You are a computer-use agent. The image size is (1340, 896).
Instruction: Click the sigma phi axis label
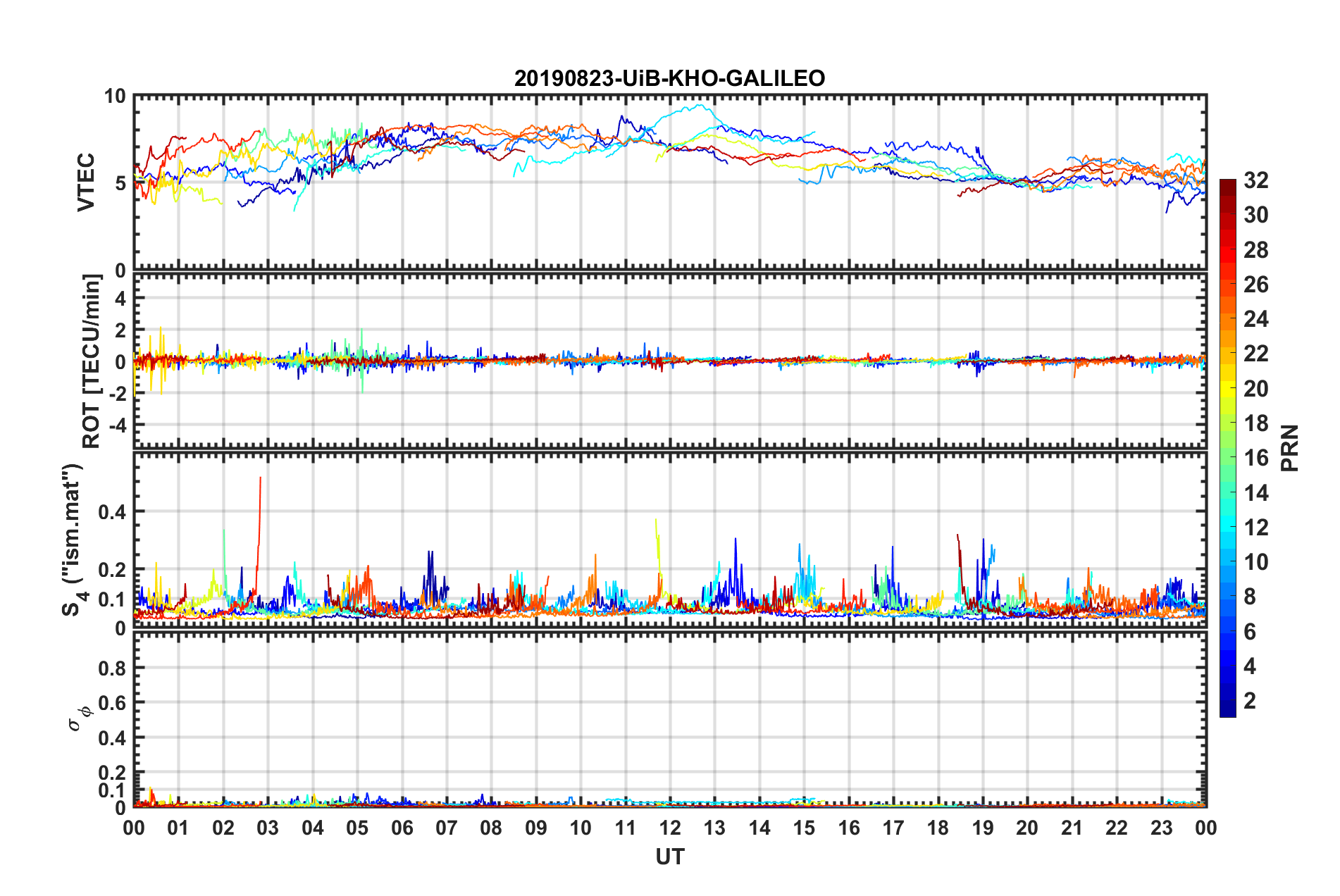pyautogui.click(x=79, y=719)
